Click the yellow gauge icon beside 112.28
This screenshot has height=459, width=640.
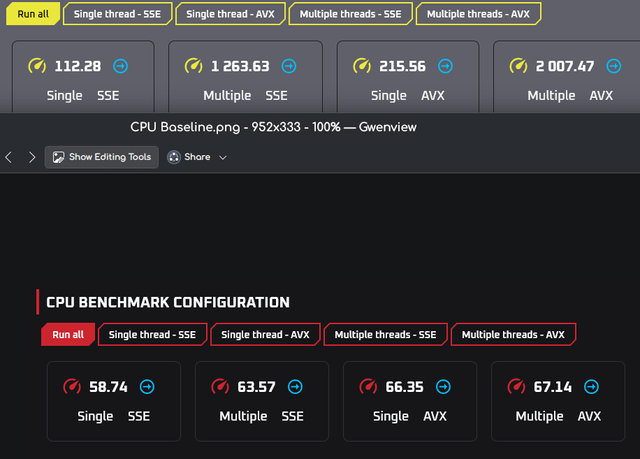[x=38, y=66]
